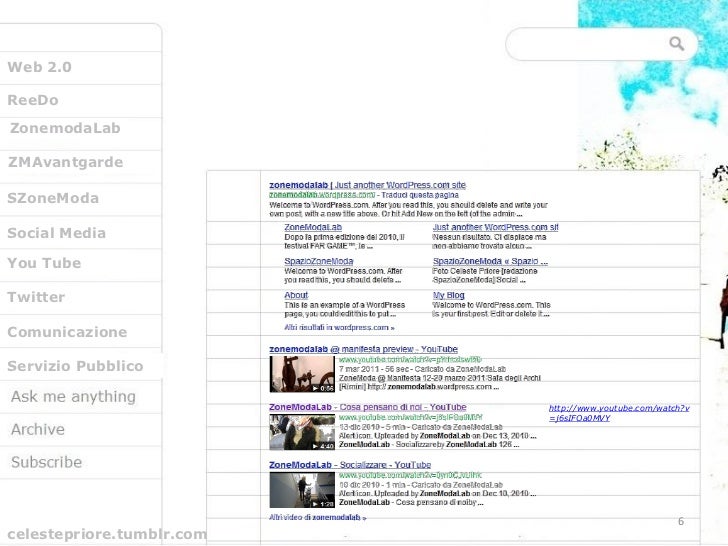728x546 pixels.
Task: Open the Archive page
Action: click(38, 429)
